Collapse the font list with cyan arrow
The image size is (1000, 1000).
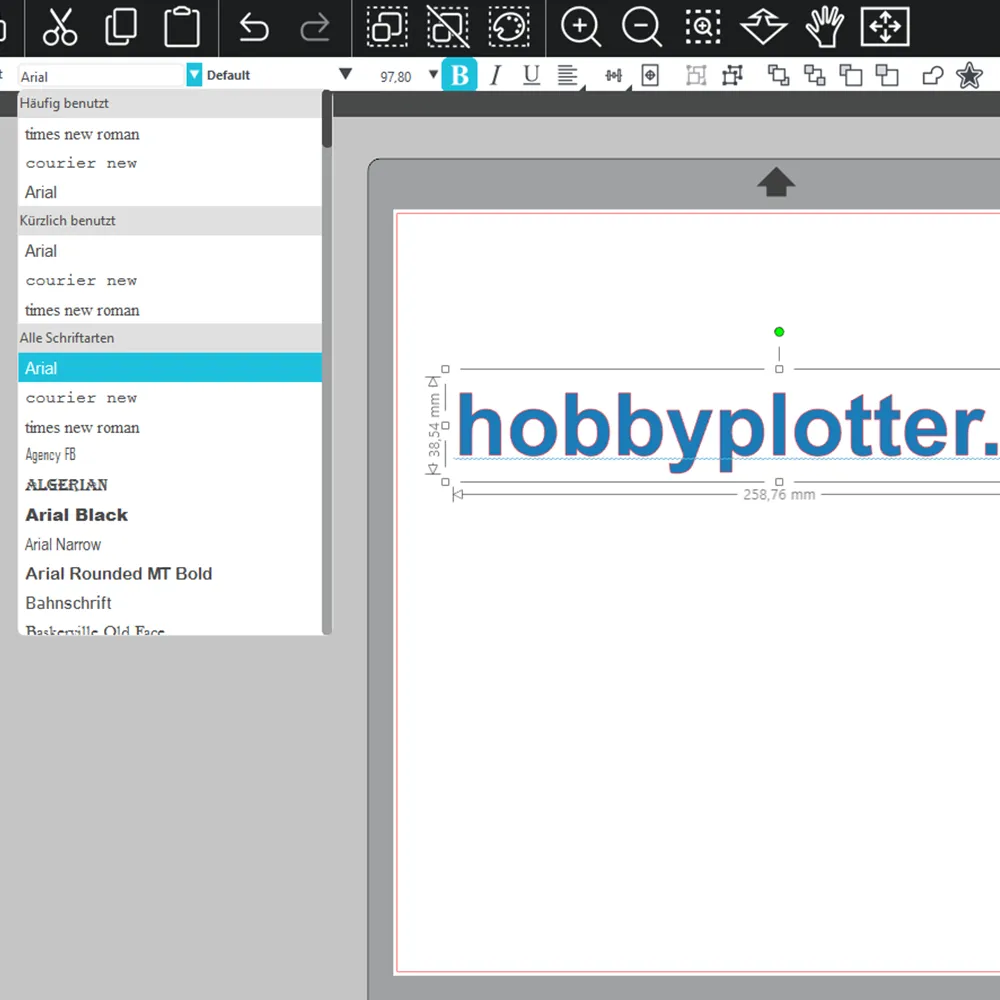point(195,75)
